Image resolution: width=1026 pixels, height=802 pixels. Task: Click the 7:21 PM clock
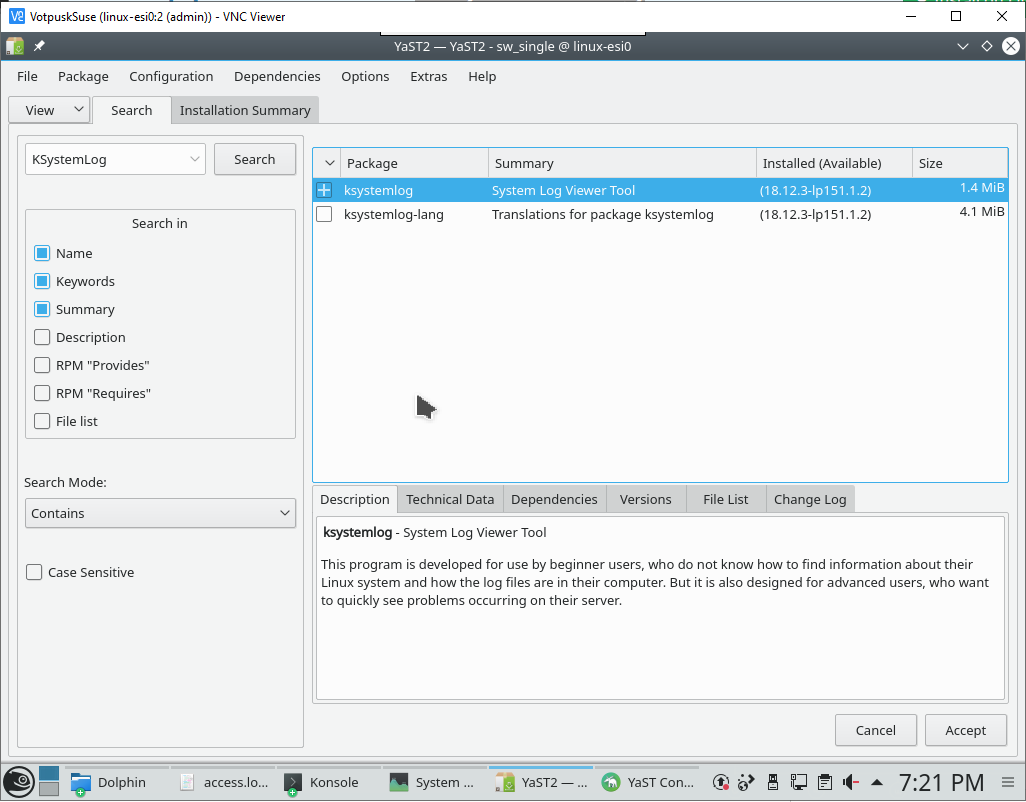[x=941, y=782]
